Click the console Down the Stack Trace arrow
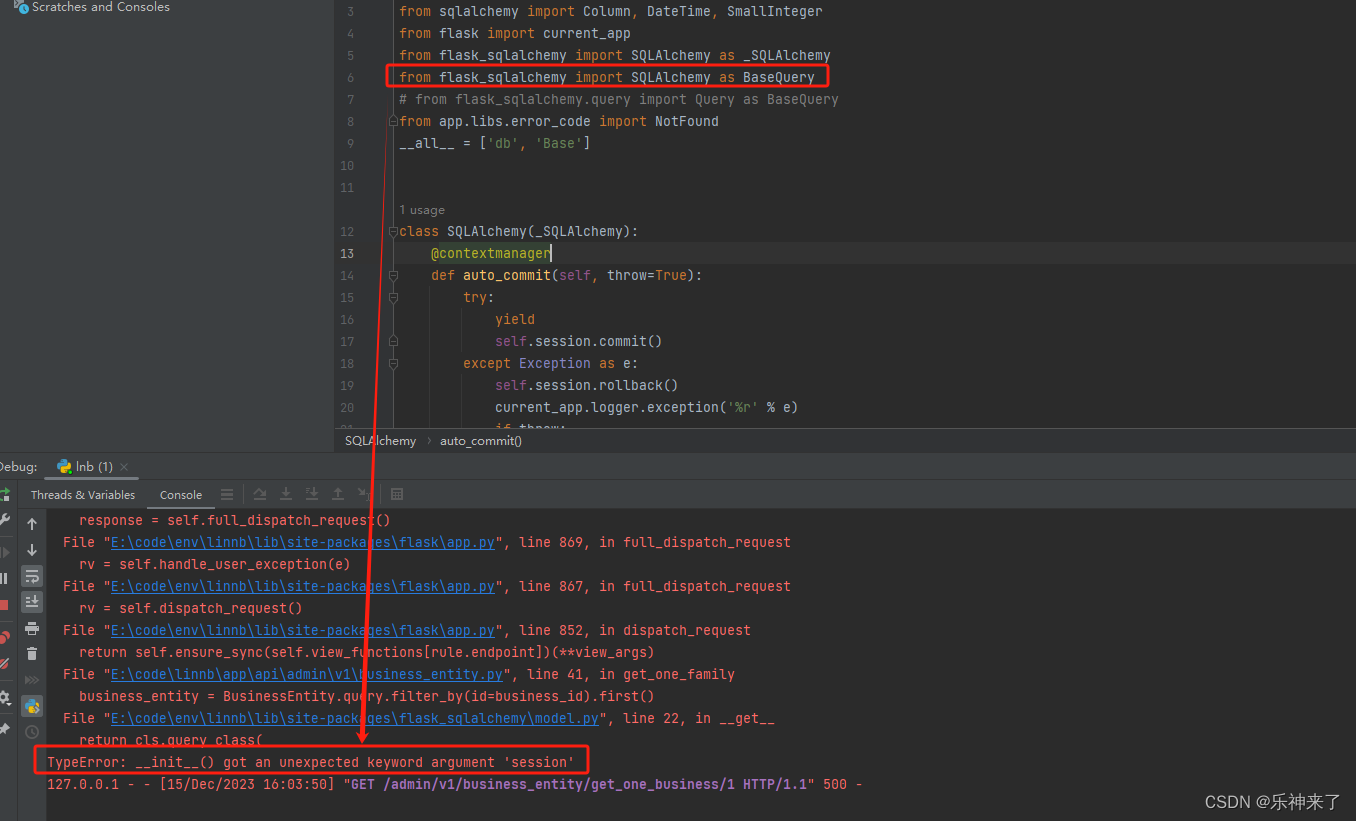This screenshot has width=1356, height=821. click(32, 550)
